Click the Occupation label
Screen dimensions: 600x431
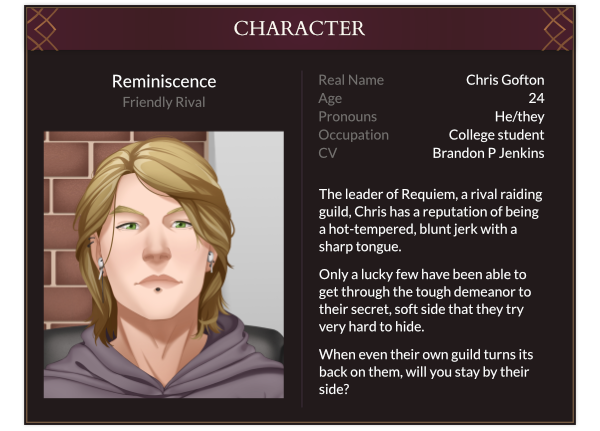coord(354,135)
